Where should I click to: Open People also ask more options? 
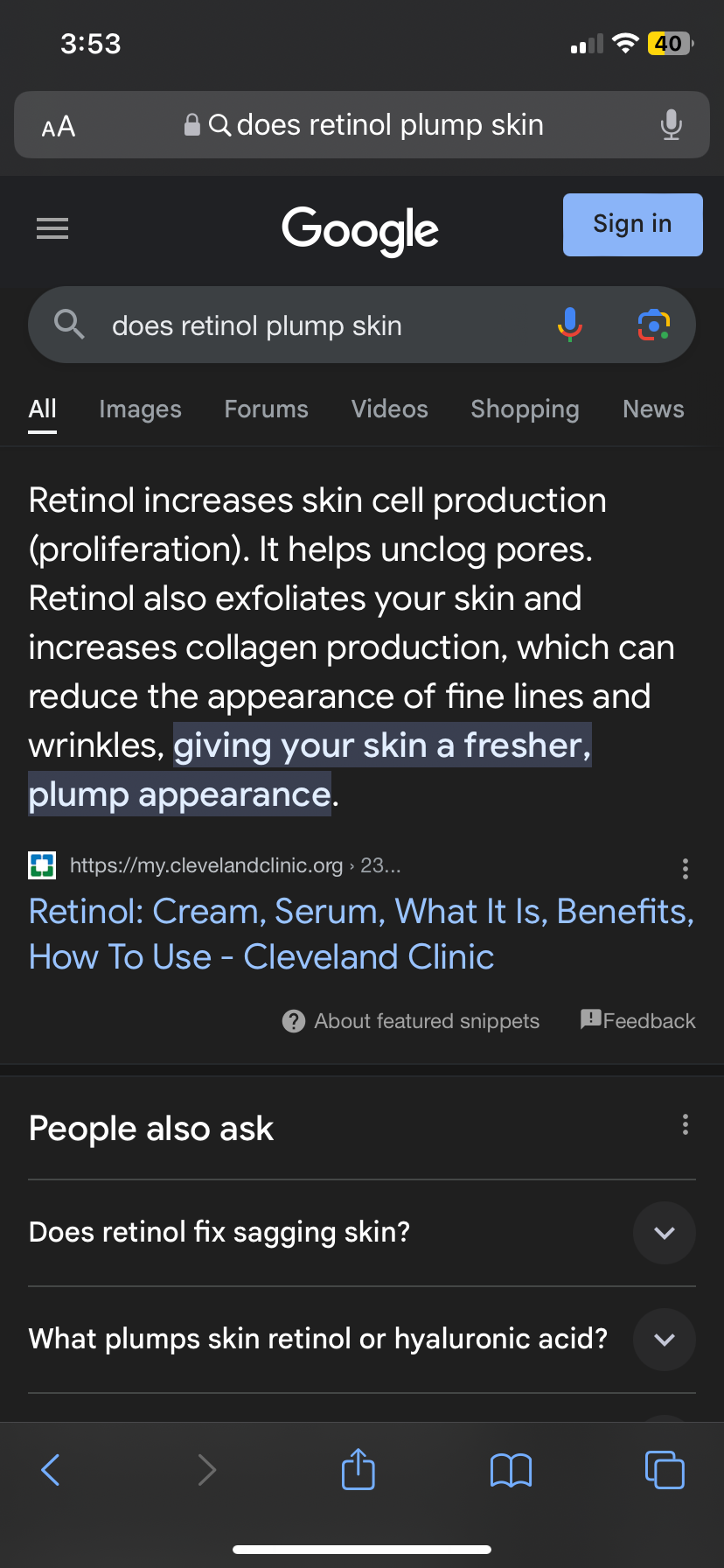click(x=686, y=1124)
